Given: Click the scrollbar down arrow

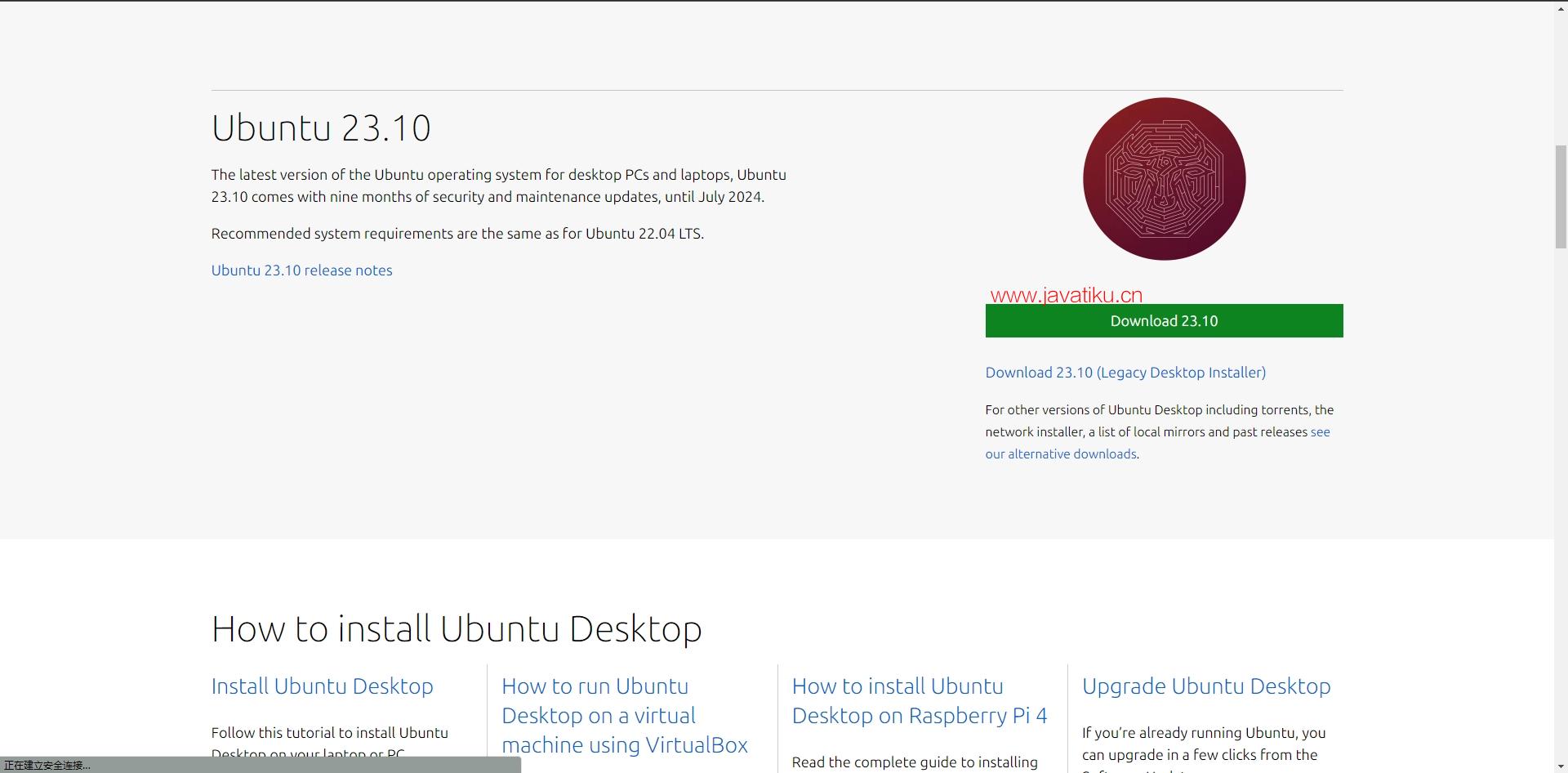Looking at the screenshot, I should pyautogui.click(x=1561, y=766).
